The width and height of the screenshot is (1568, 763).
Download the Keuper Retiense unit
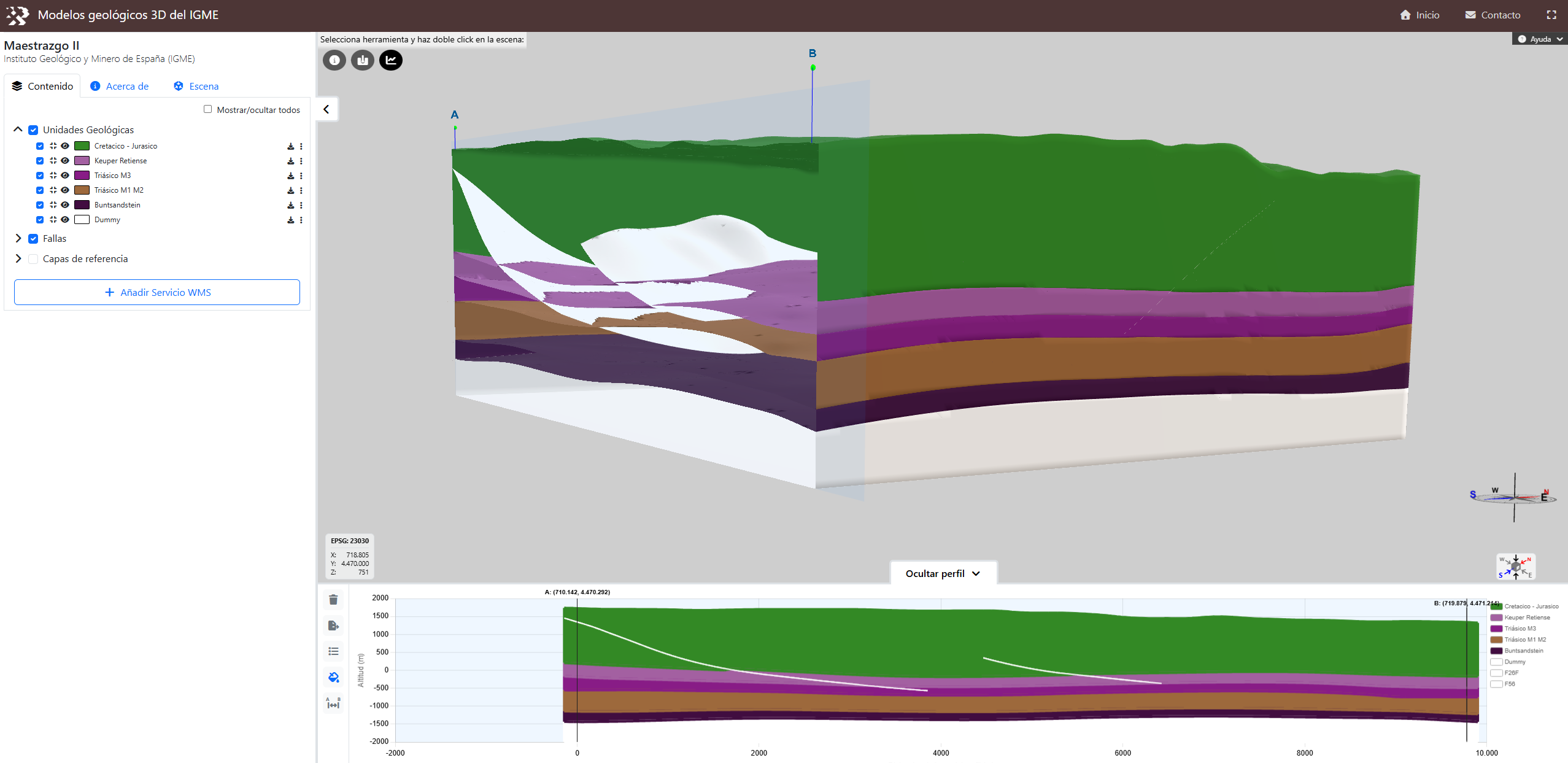point(291,160)
